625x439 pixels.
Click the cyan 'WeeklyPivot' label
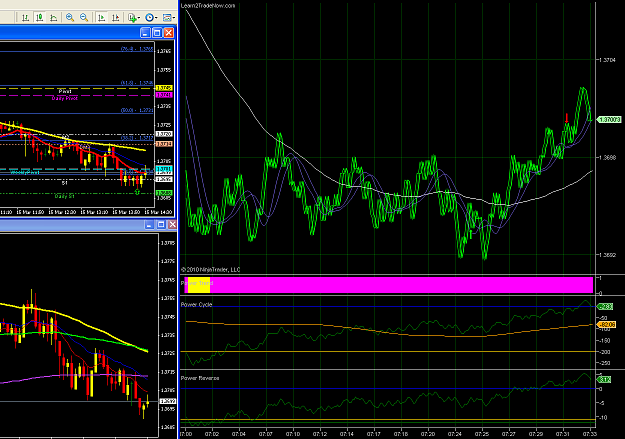(25, 172)
